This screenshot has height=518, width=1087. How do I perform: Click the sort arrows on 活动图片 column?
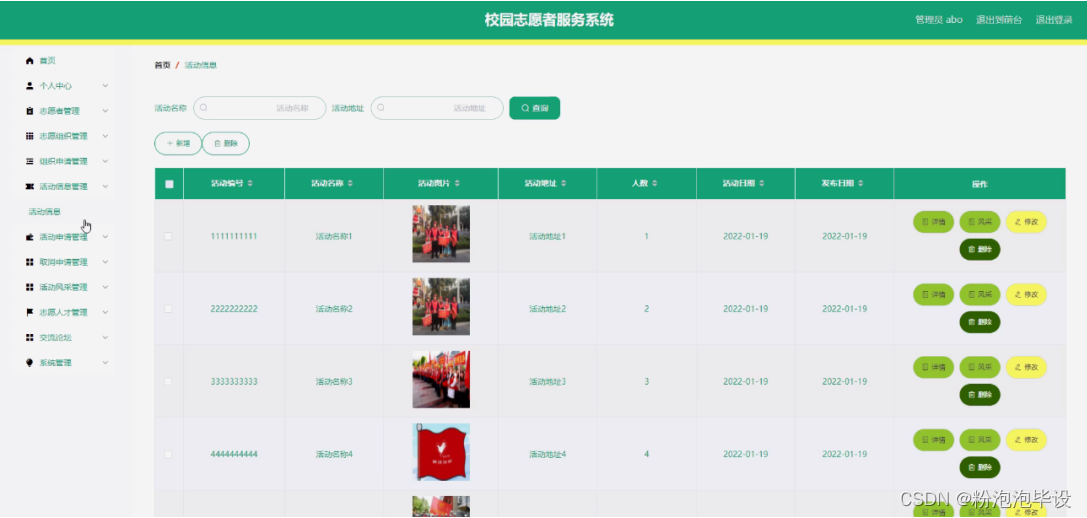[458, 184]
